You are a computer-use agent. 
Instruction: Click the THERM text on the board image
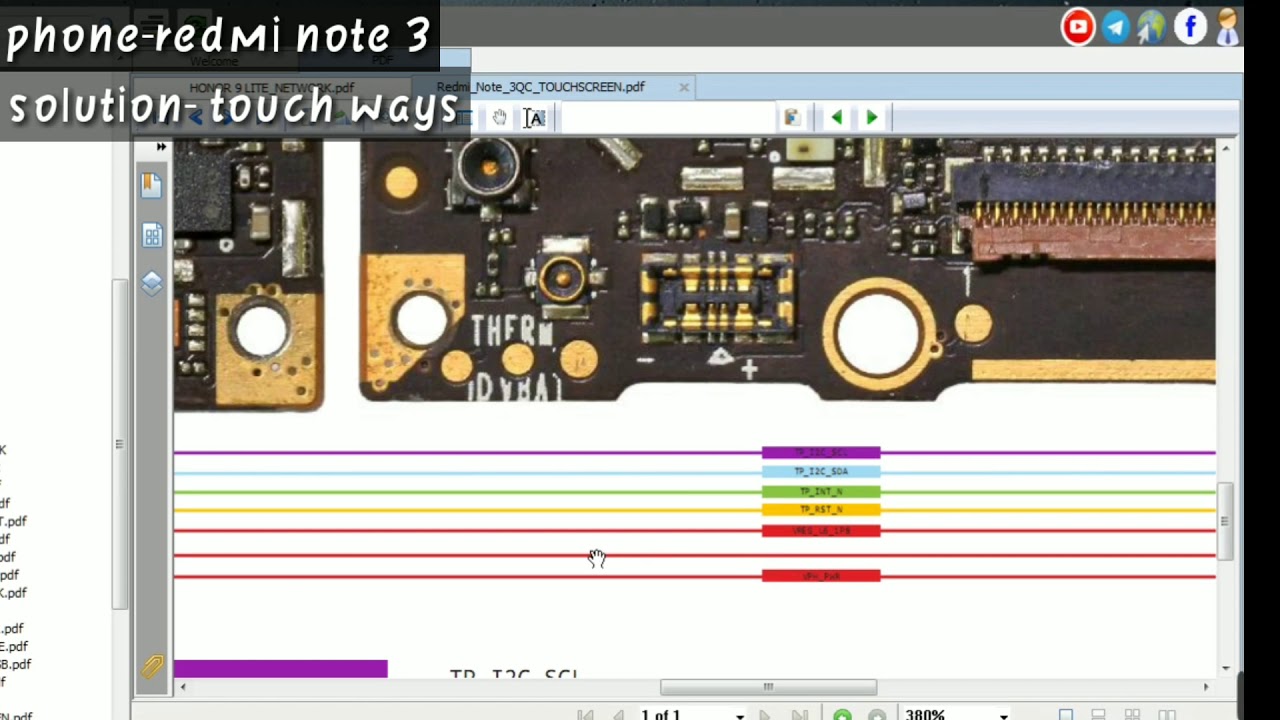(x=512, y=332)
